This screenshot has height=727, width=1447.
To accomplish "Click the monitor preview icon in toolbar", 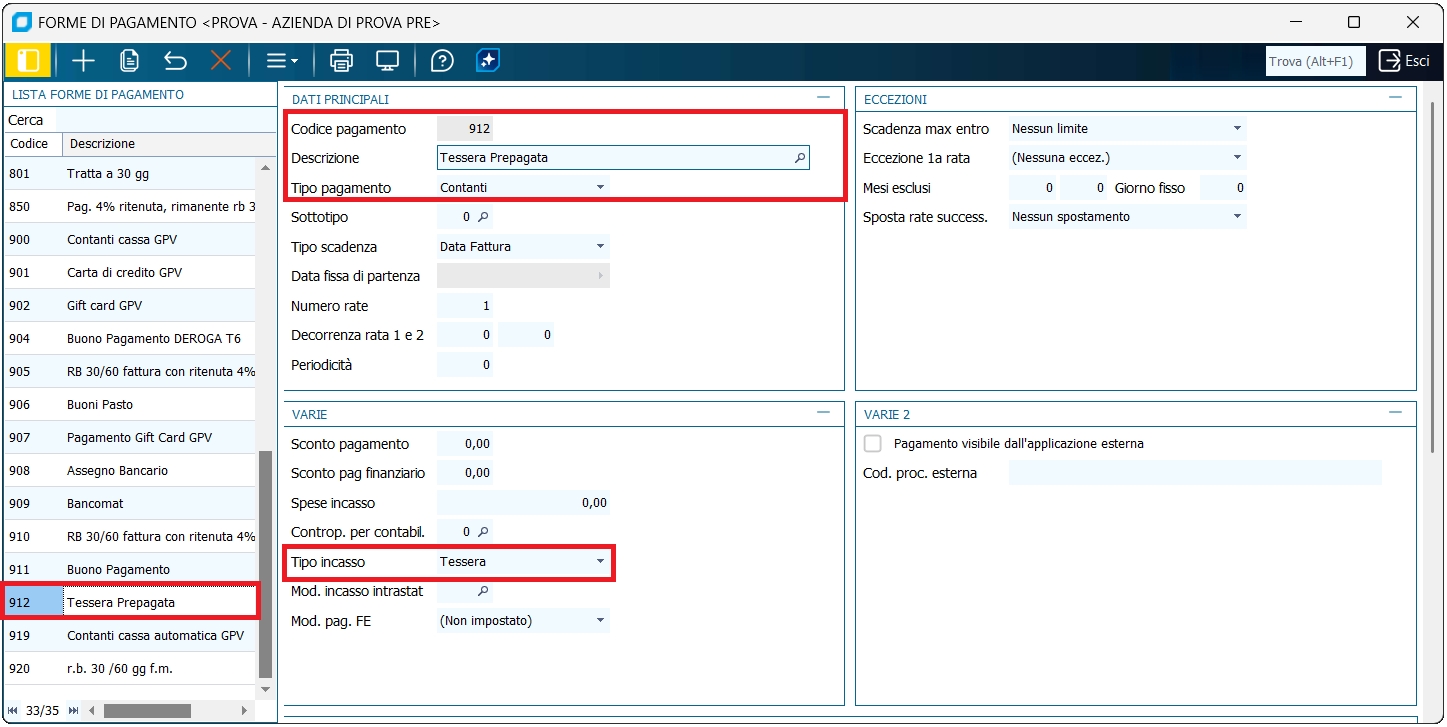I will click(x=387, y=61).
